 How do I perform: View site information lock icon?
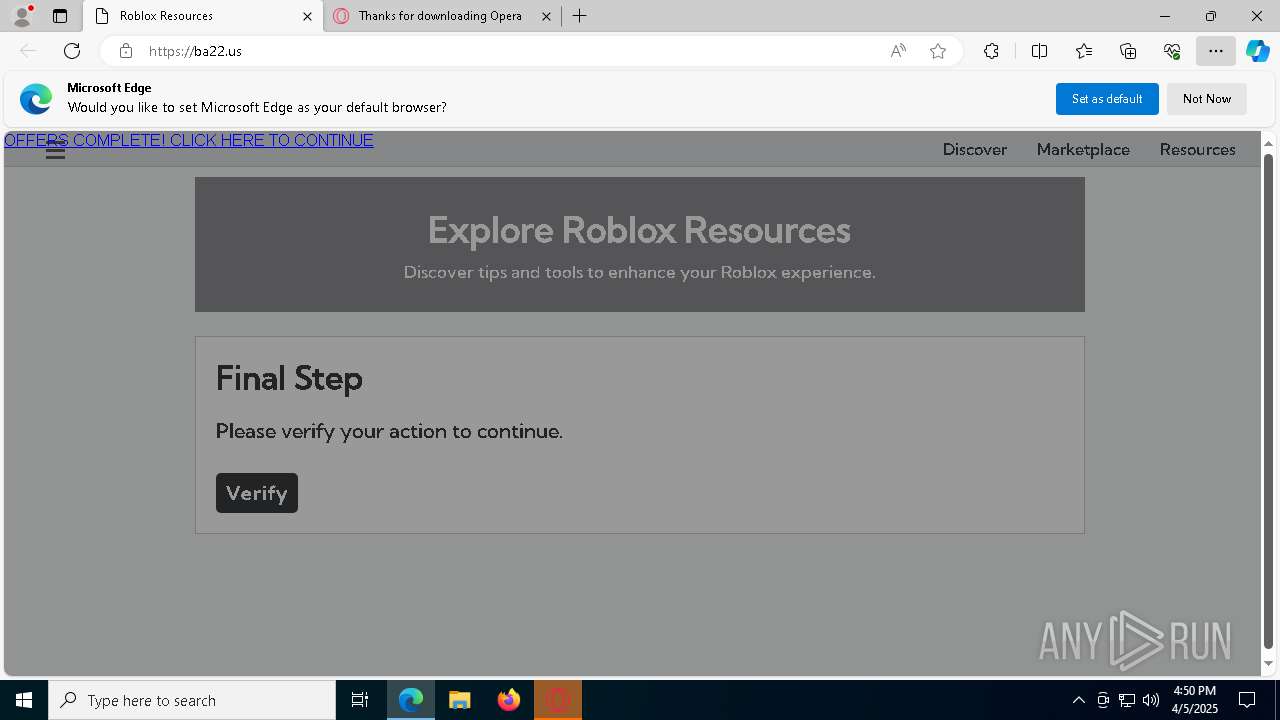tap(126, 51)
